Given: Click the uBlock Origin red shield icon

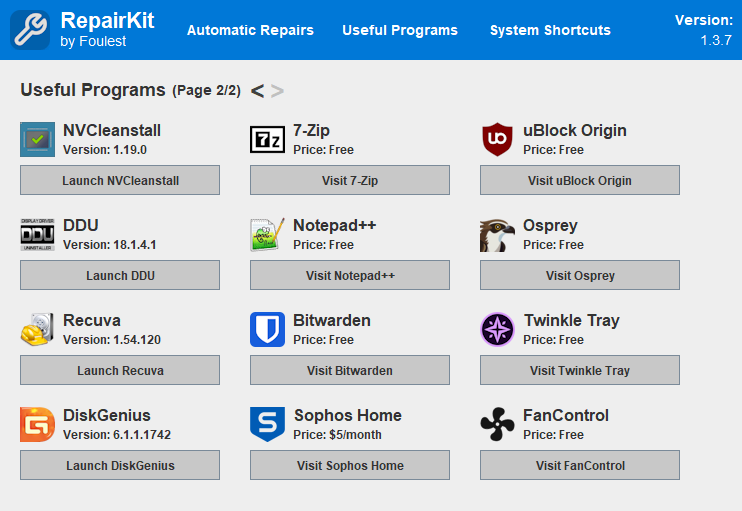Looking at the screenshot, I should tap(497, 140).
